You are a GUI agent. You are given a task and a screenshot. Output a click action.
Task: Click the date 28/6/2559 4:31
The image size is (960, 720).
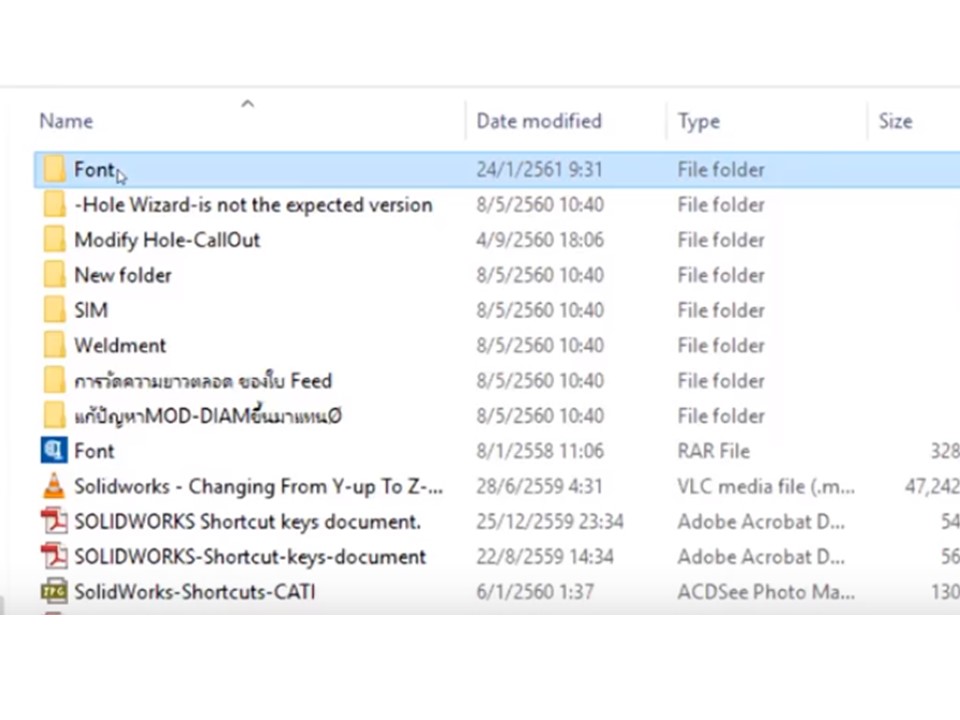[x=539, y=487]
